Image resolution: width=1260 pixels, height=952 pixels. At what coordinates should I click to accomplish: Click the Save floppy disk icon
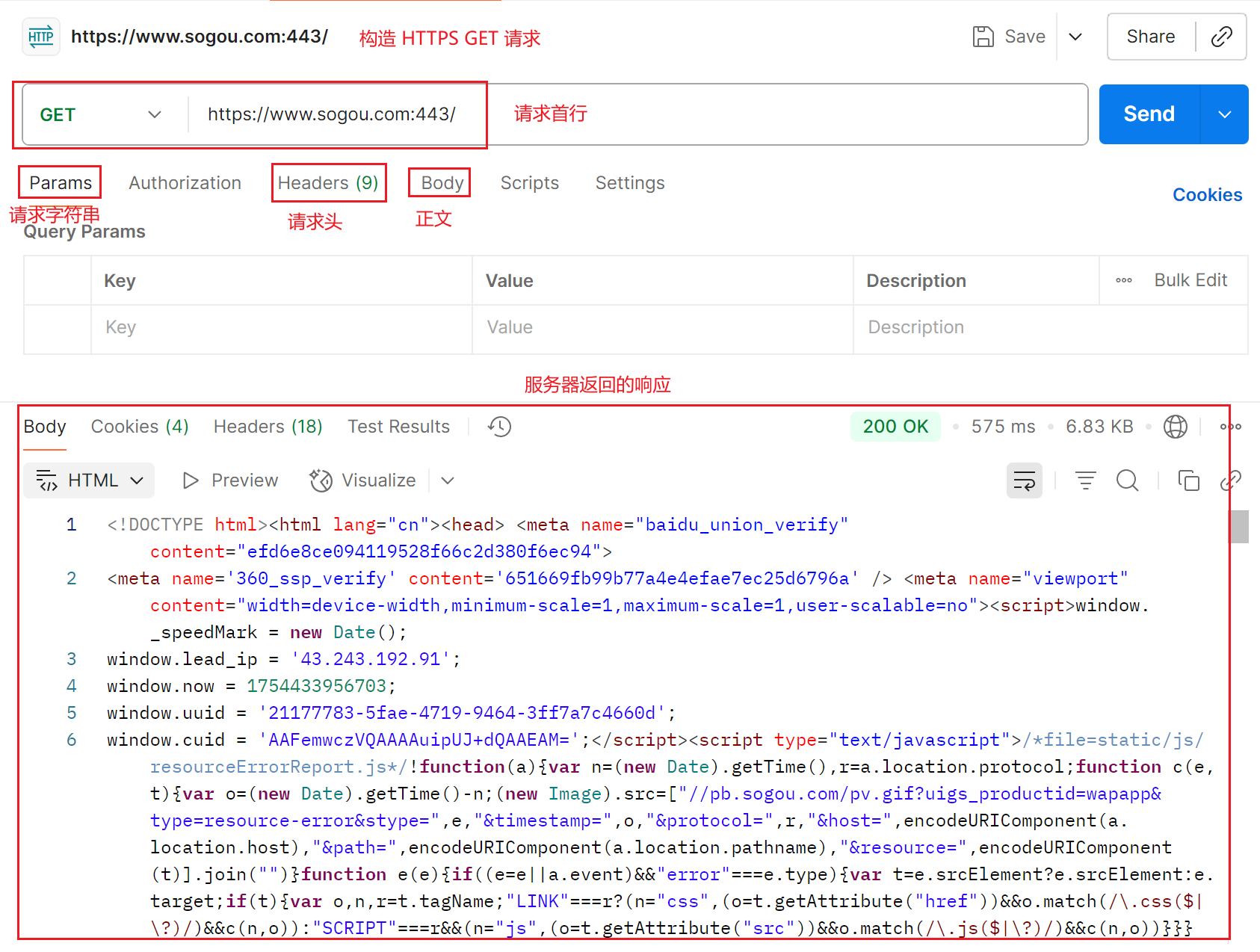[x=983, y=37]
